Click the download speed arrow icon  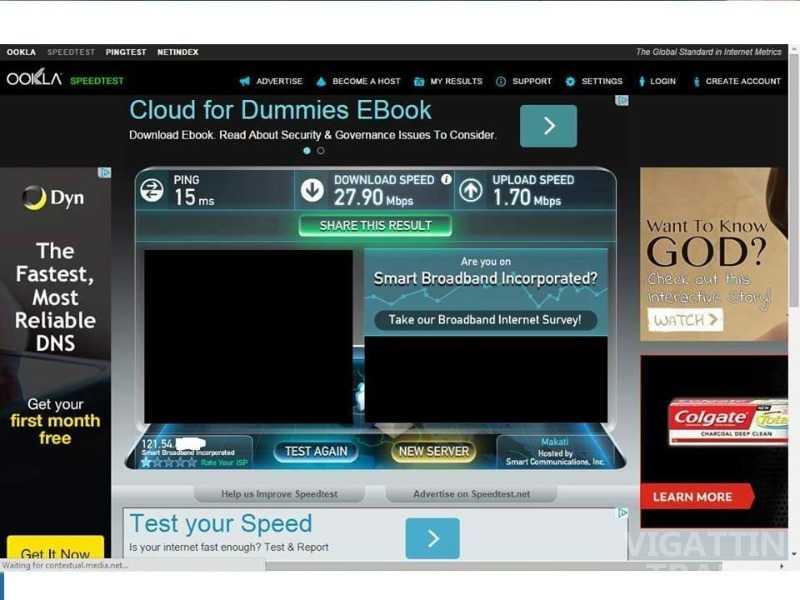point(312,190)
